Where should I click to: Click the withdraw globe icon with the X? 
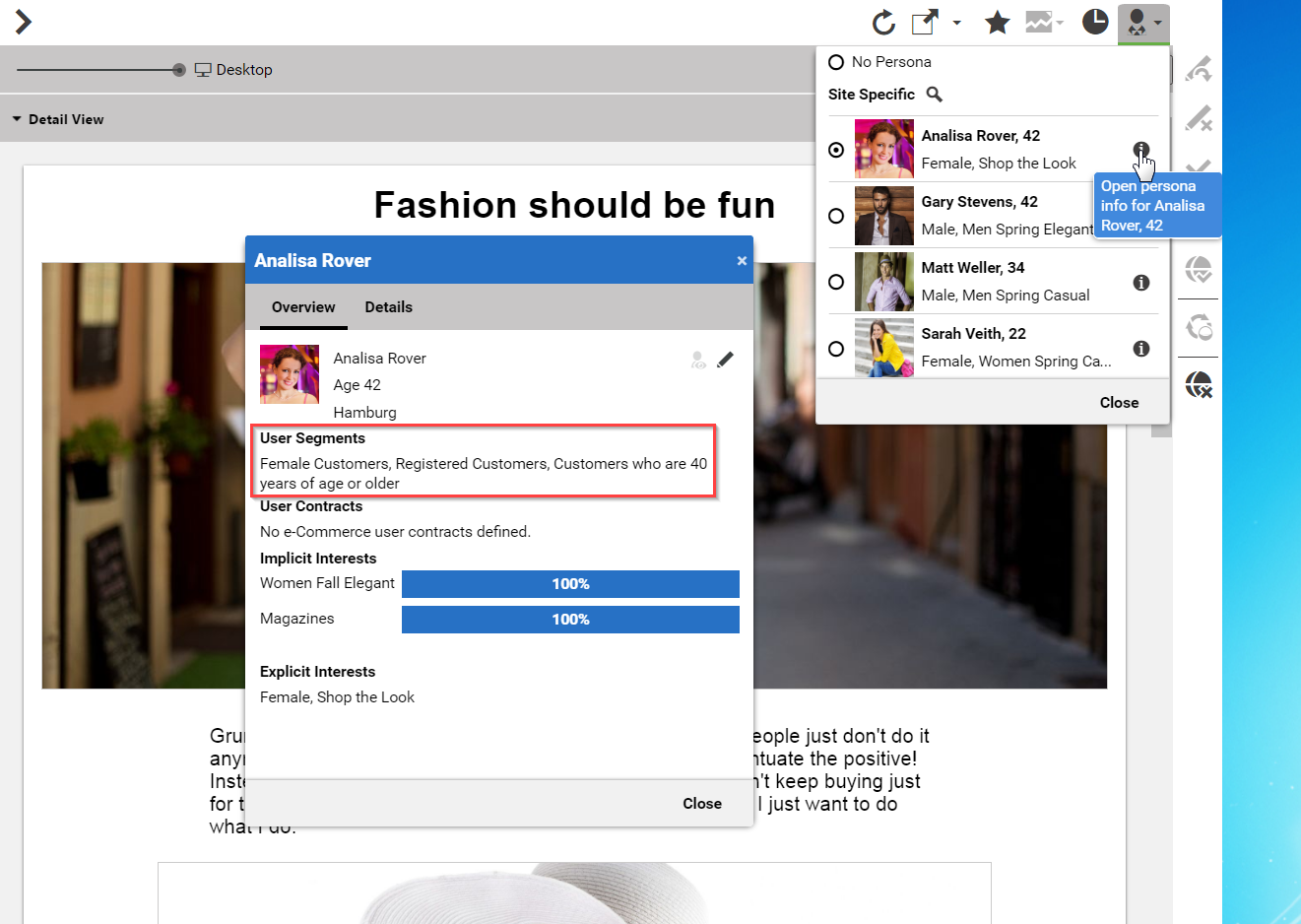click(1198, 384)
